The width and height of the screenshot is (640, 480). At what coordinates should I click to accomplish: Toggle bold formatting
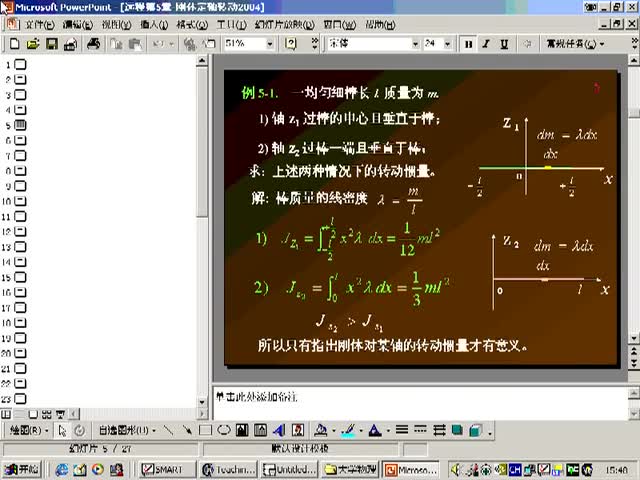(x=468, y=44)
